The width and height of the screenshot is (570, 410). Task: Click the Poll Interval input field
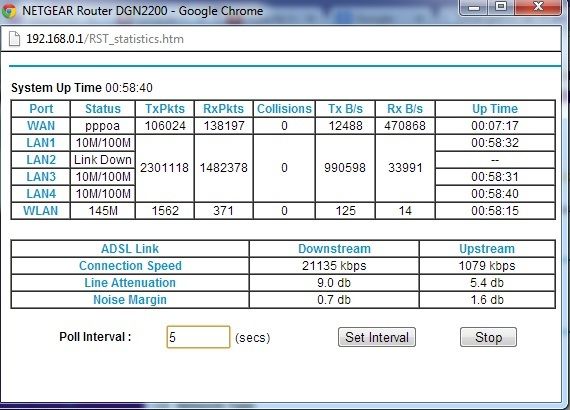(x=198, y=337)
